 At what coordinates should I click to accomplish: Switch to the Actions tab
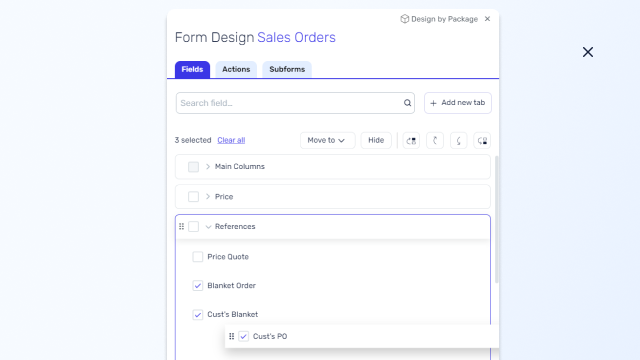236,69
